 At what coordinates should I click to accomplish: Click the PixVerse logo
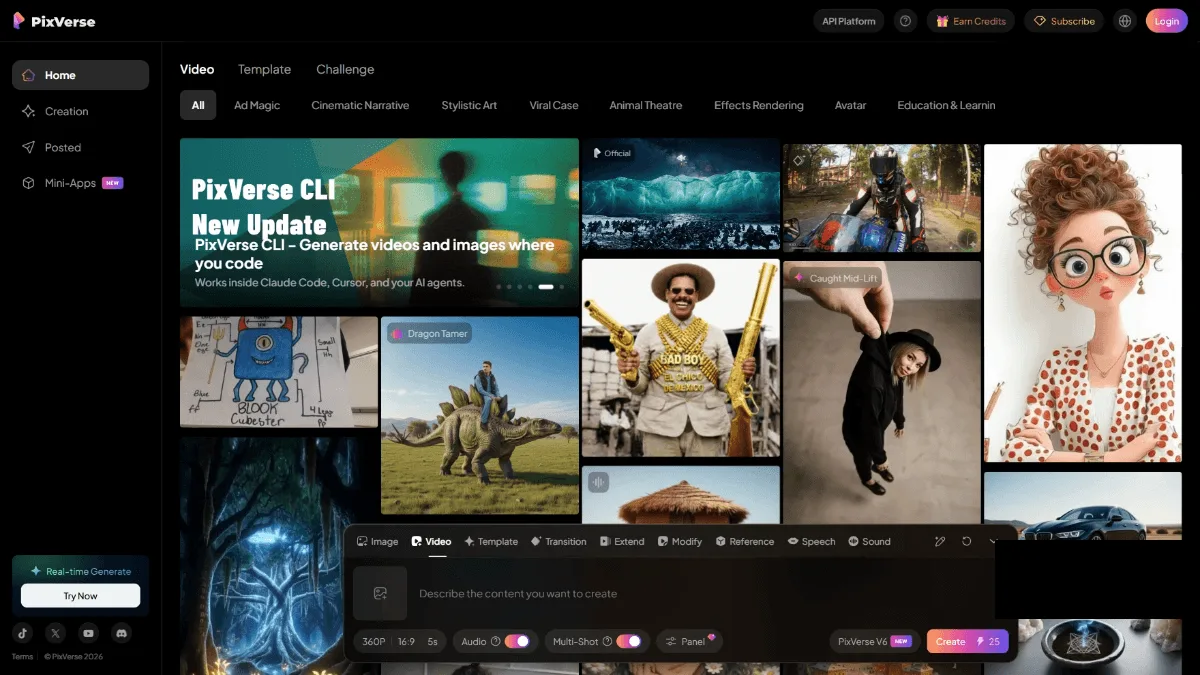tap(54, 20)
